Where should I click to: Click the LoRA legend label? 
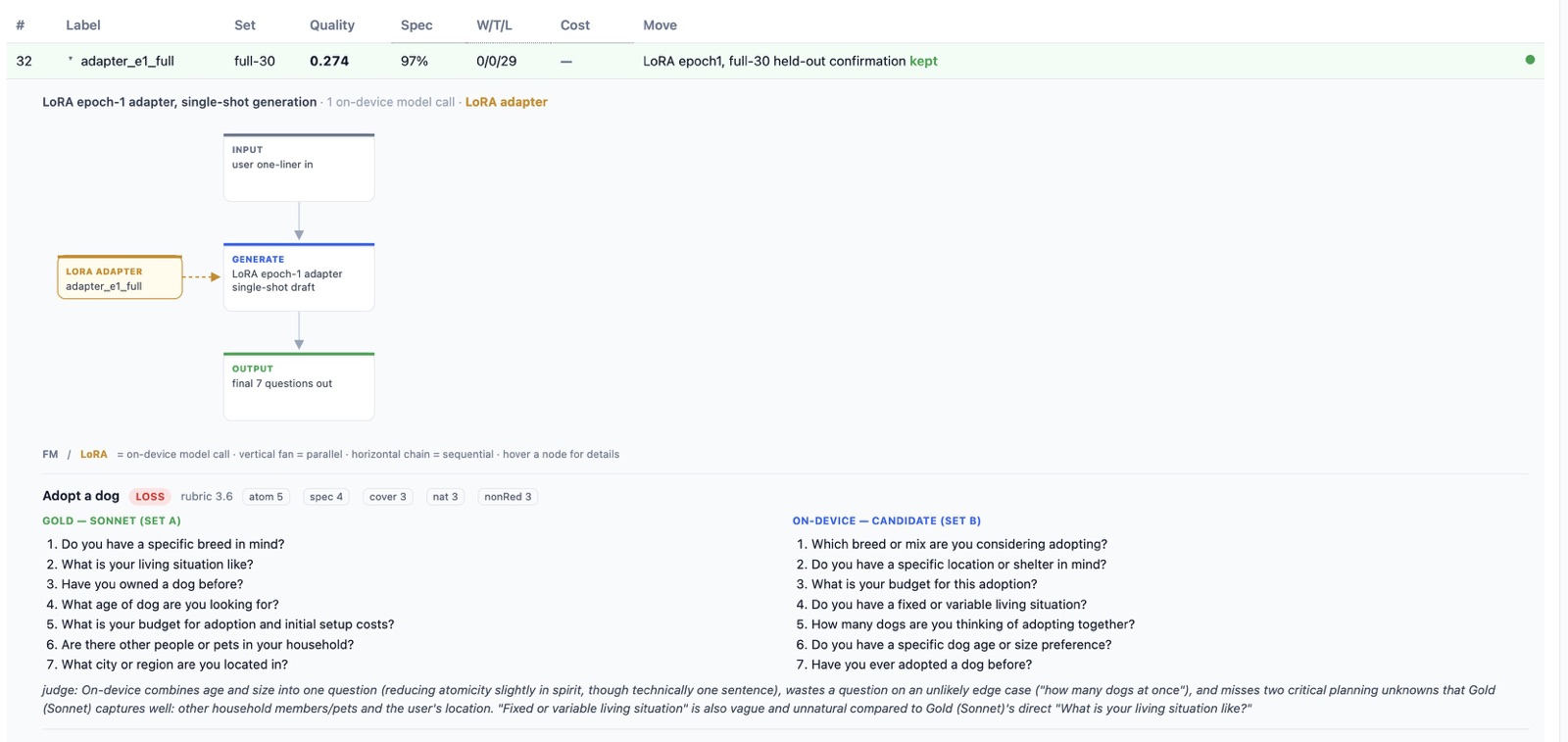pos(94,455)
